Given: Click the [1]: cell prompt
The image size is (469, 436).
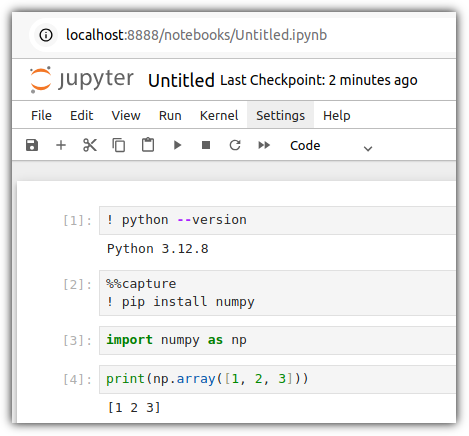Looking at the screenshot, I should point(77,221).
